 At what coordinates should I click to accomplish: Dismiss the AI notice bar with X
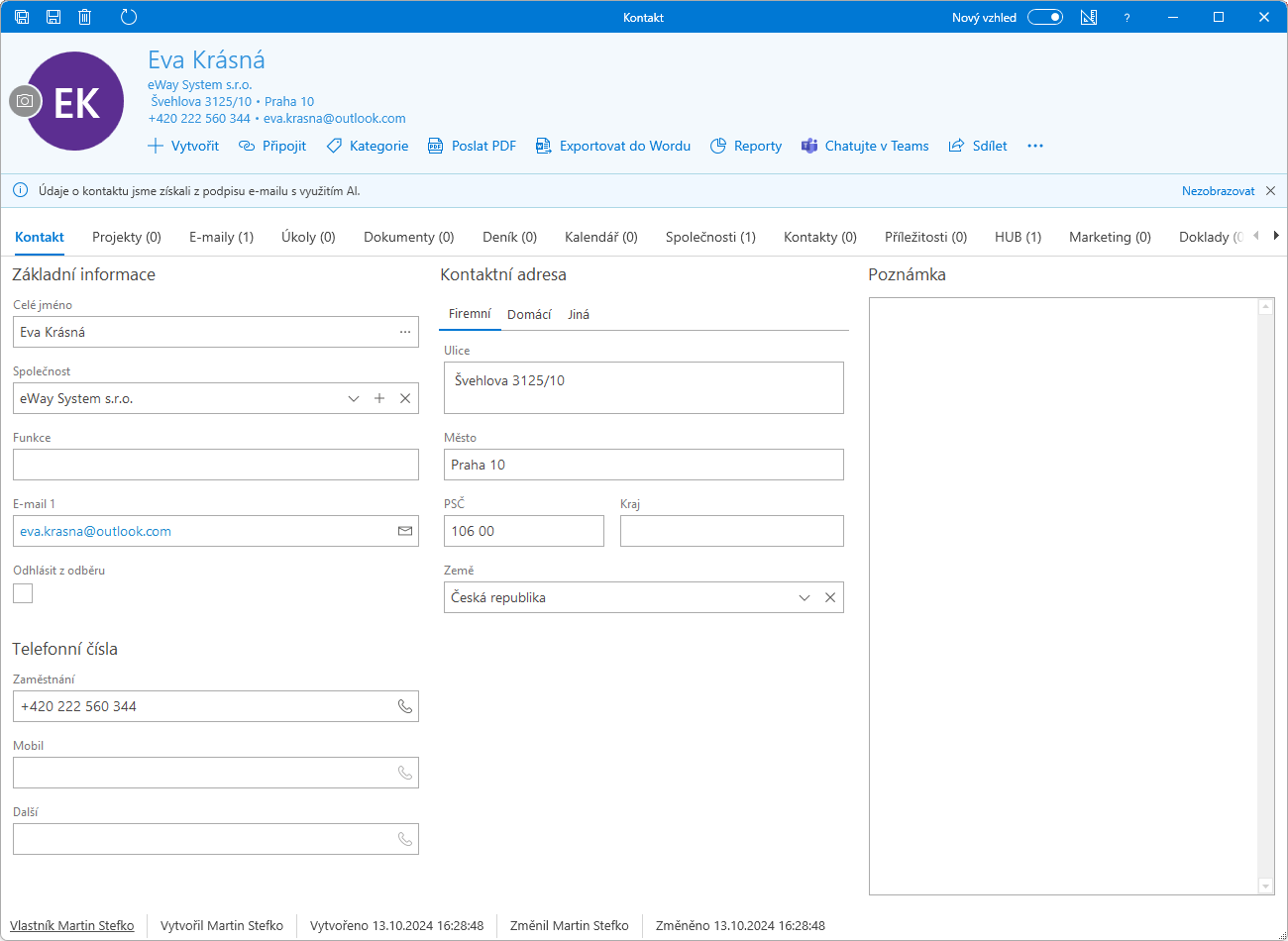pyautogui.click(x=1271, y=191)
